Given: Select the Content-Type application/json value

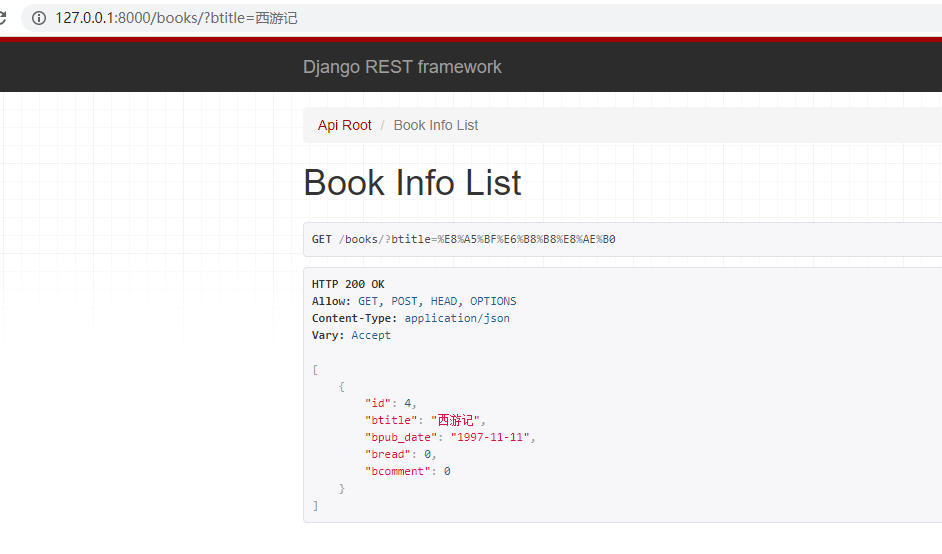Looking at the screenshot, I should pos(457,318).
